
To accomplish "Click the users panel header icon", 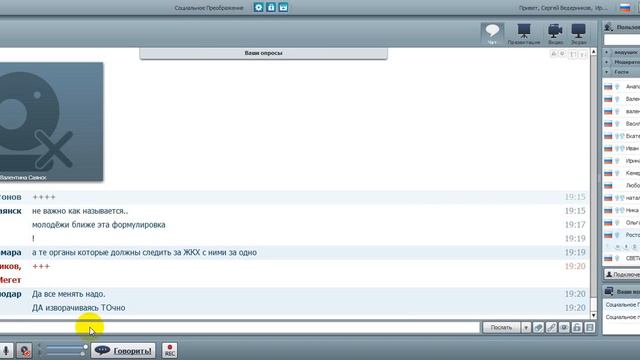I will pos(609,27).
